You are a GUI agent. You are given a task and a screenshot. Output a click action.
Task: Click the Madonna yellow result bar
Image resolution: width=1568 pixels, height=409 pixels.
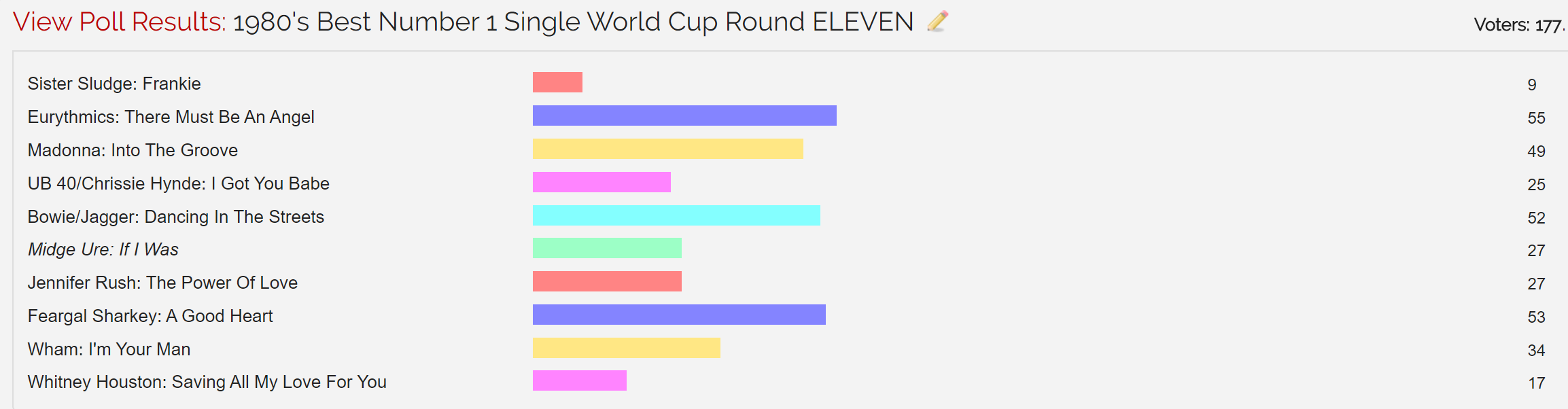click(668, 149)
